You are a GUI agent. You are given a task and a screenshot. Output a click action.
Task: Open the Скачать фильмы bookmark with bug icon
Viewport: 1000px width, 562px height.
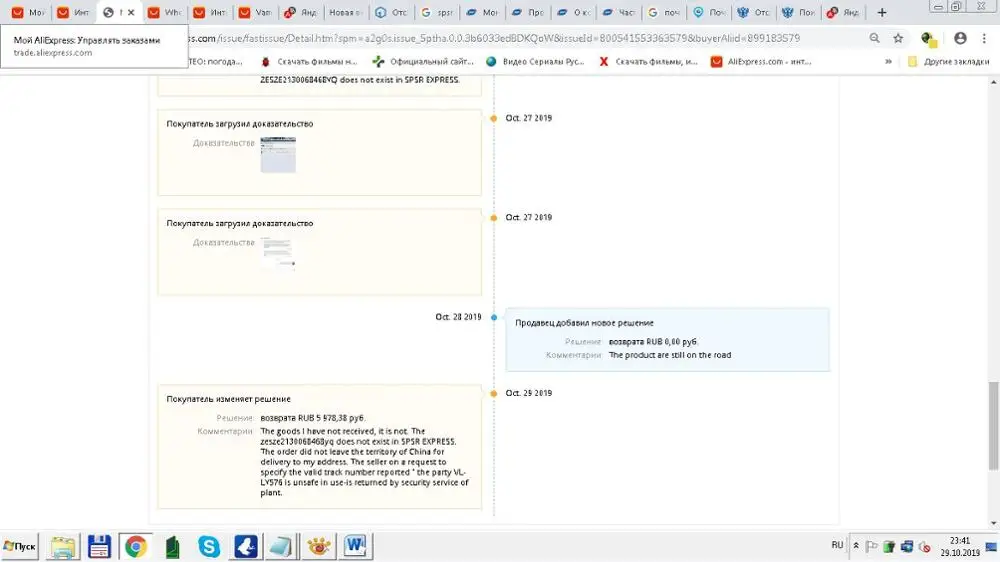309,62
